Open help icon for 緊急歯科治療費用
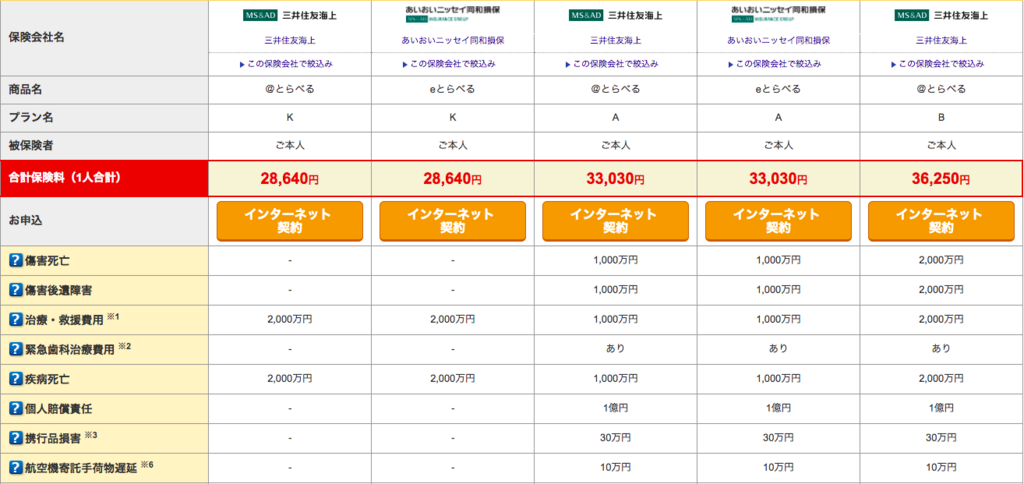This screenshot has height=484, width=1024. 16,349
